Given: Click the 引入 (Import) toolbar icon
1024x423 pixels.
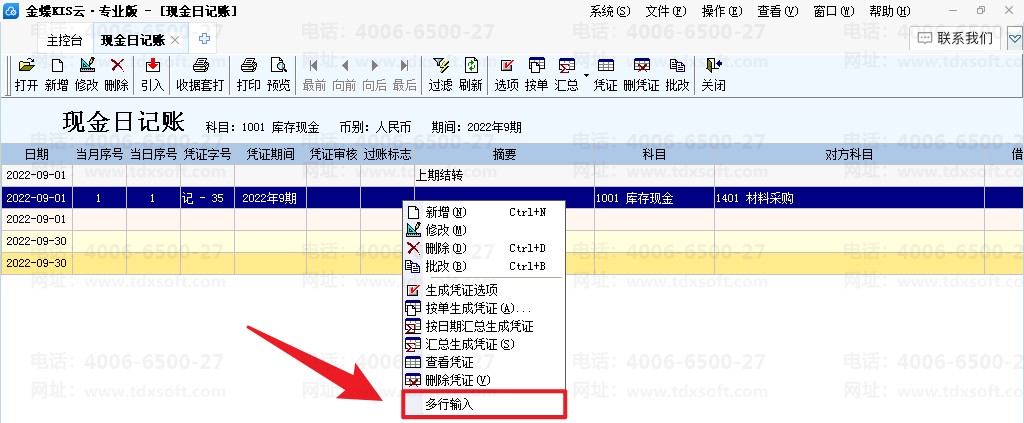Looking at the screenshot, I should [x=152, y=74].
